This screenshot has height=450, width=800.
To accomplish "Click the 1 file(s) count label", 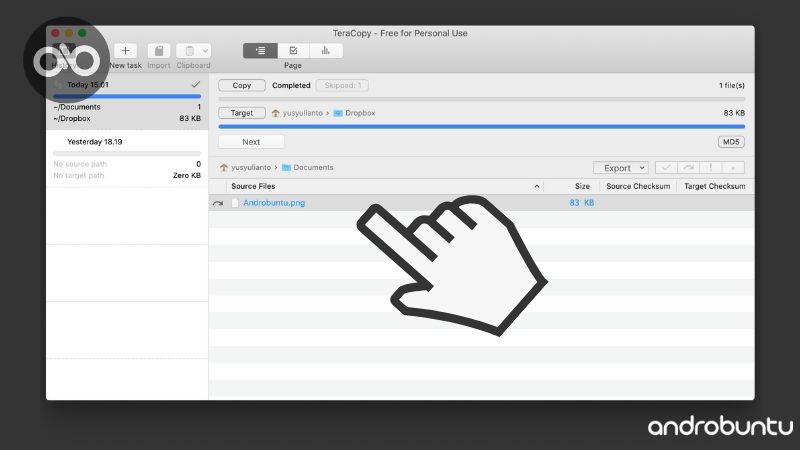I will tap(732, 85).
